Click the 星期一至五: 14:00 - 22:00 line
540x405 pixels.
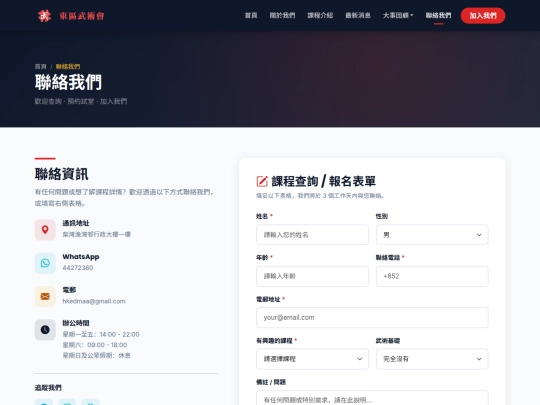coord(101,334)
